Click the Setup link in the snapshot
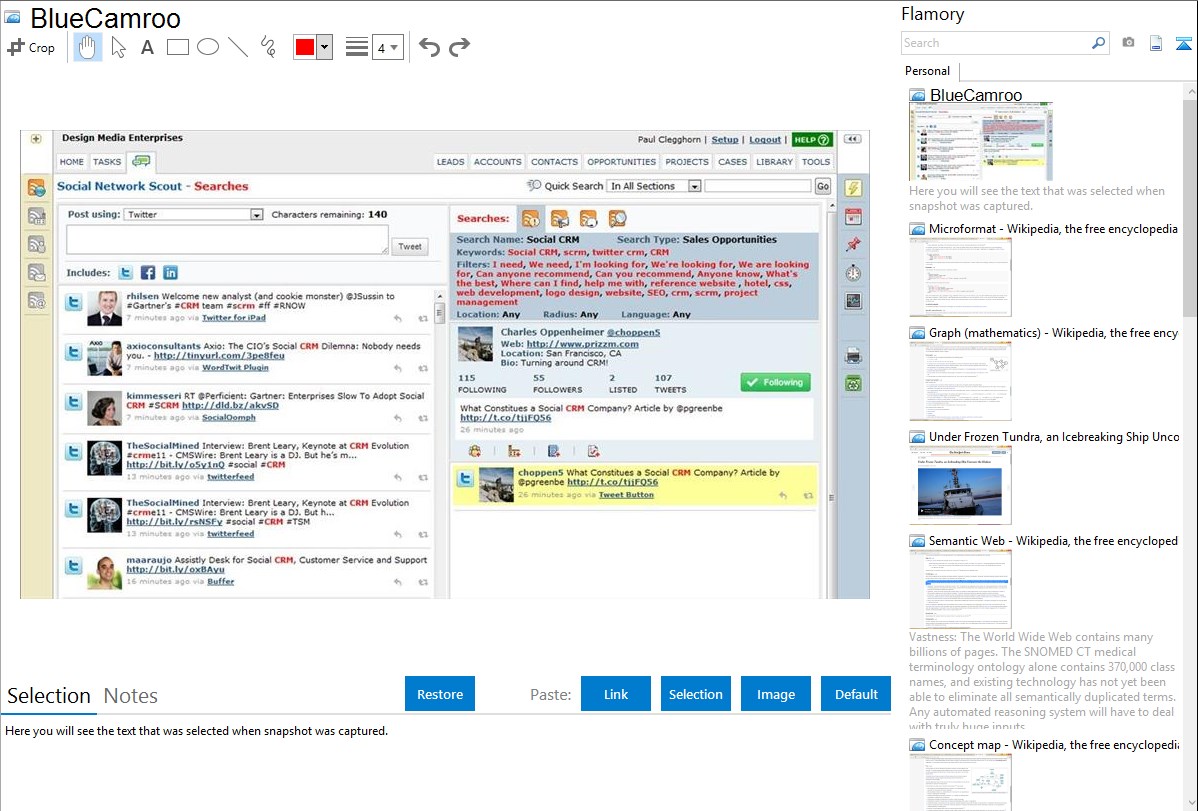 [x=725, y=140]
